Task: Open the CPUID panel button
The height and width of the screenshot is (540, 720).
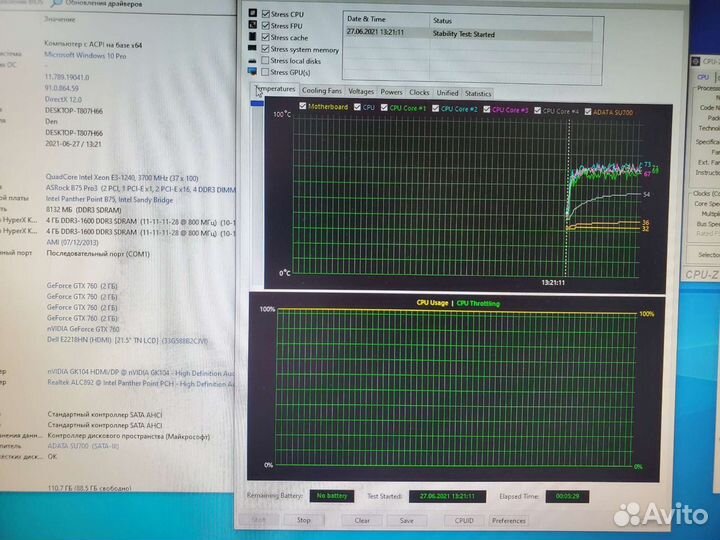Action: click(464, 520)
